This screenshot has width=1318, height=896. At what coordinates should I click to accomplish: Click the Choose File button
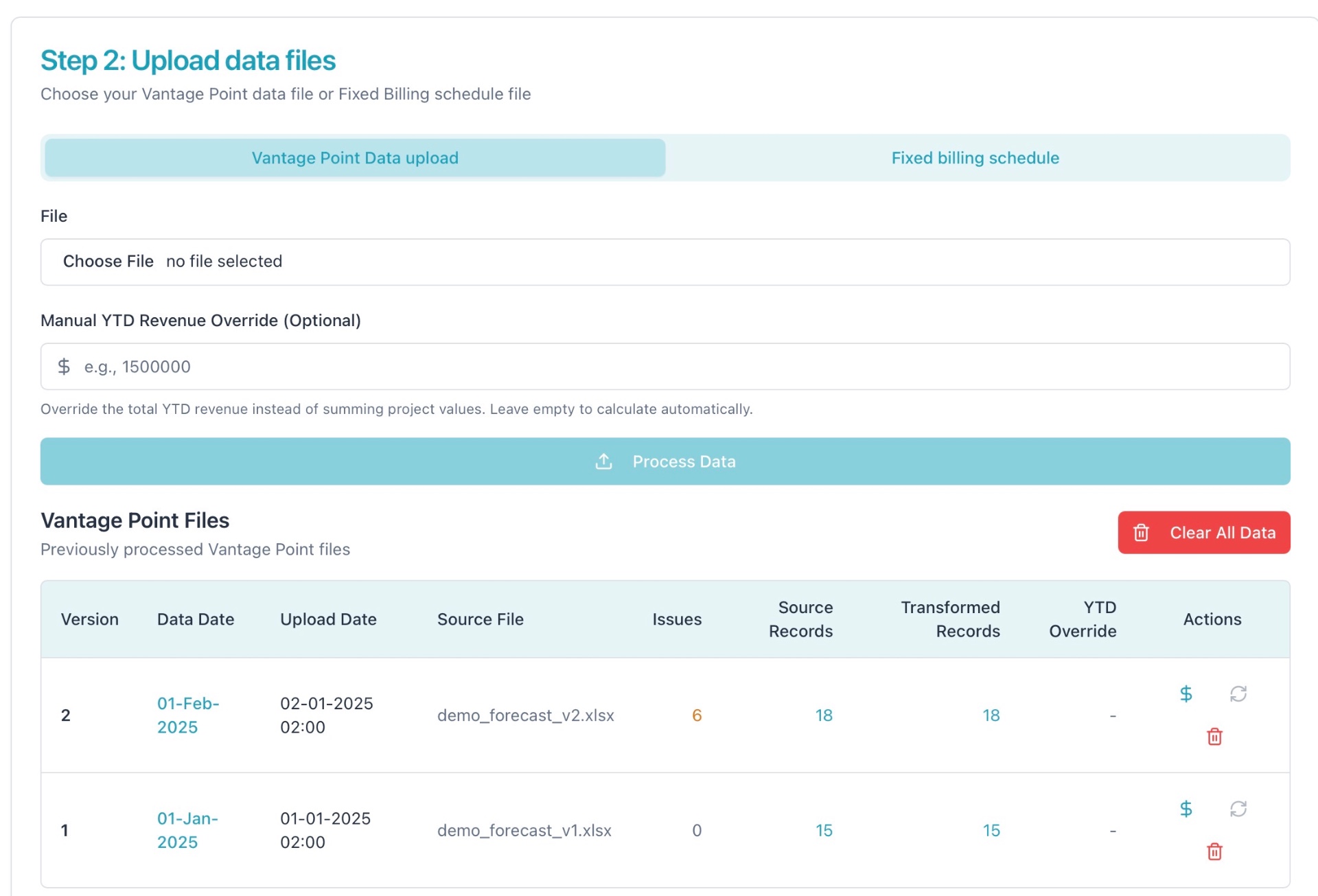(108, 262)
